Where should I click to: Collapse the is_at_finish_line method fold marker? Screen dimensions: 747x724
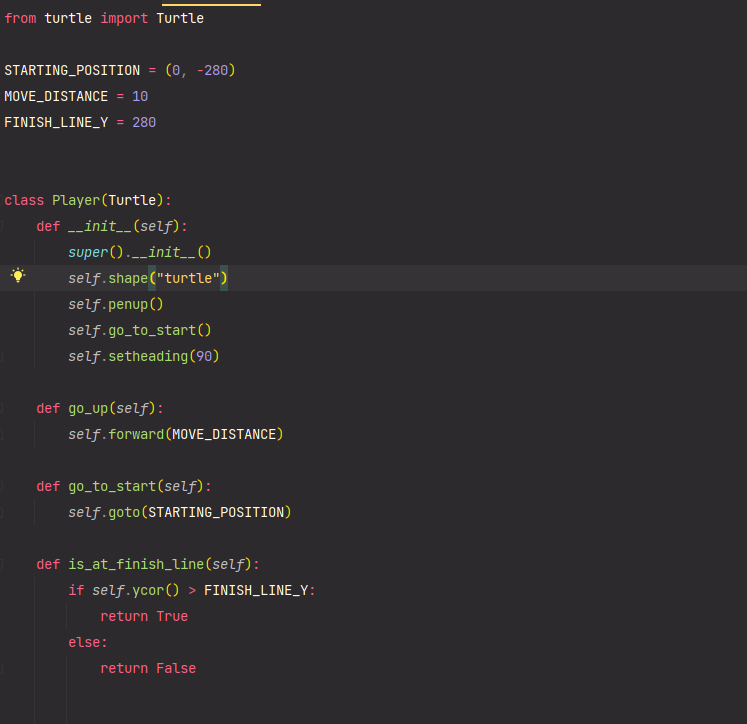[x=1, y=564]
